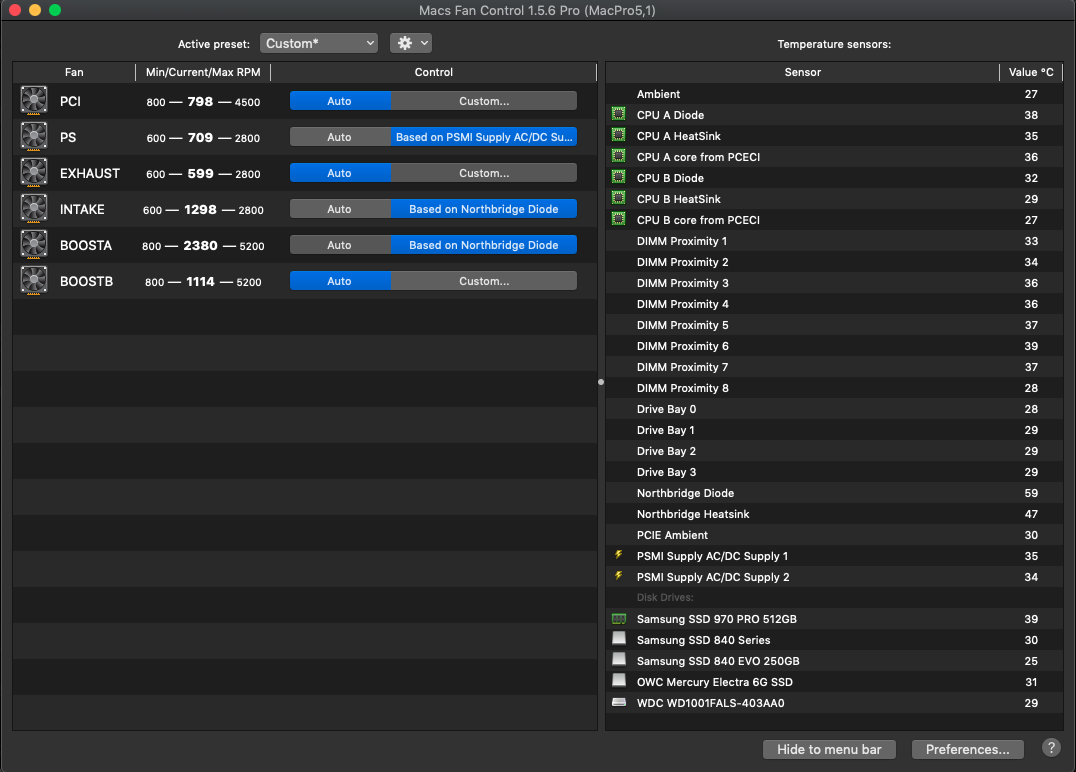Select the DIMM Proximity 8 row
Screen dimensions: 1076x772
(834, 388)
